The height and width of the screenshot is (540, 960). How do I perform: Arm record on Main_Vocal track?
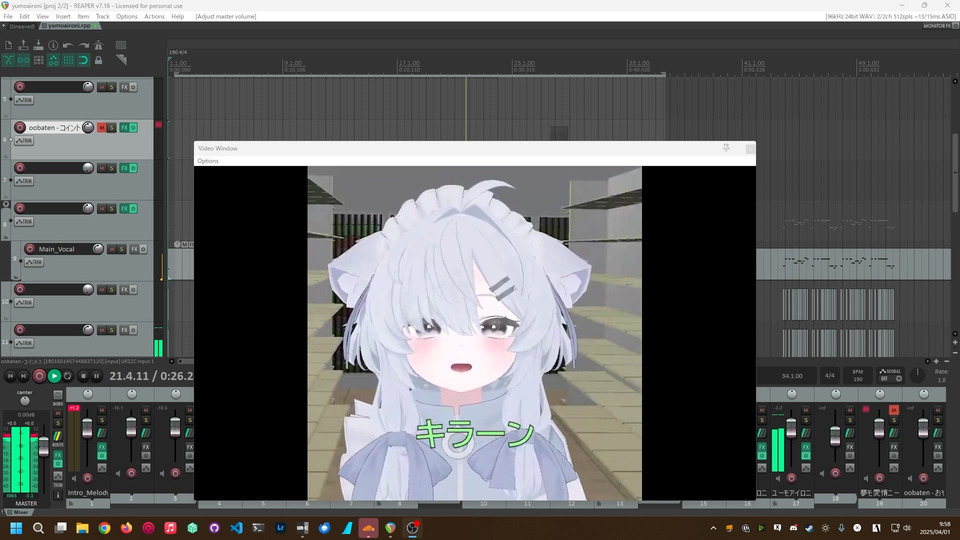29,249
